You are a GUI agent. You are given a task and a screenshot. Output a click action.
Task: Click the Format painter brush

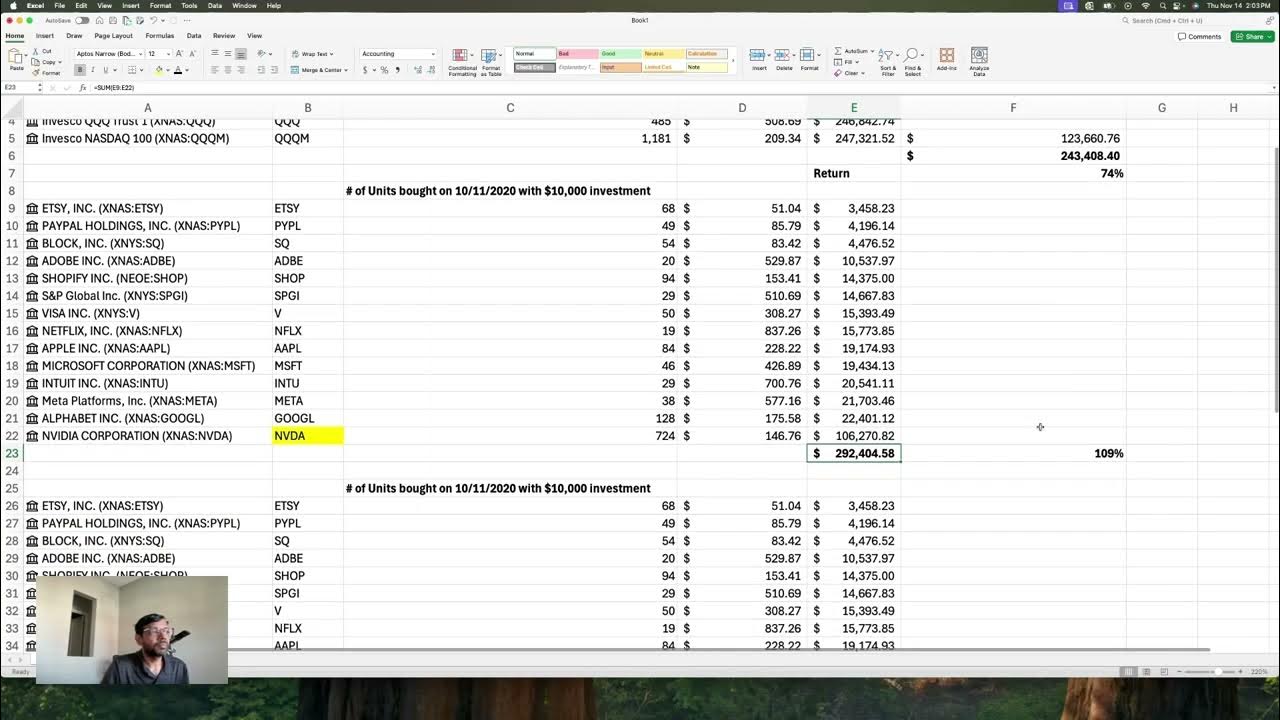pyautogui.click(x=35, y=73)
